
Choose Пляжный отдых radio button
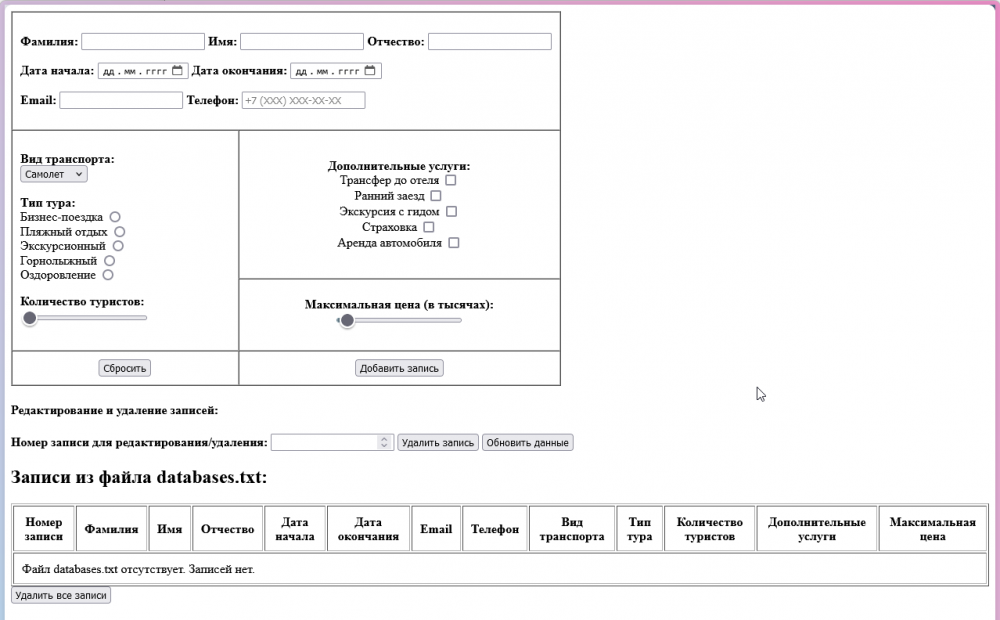point(120,232)
